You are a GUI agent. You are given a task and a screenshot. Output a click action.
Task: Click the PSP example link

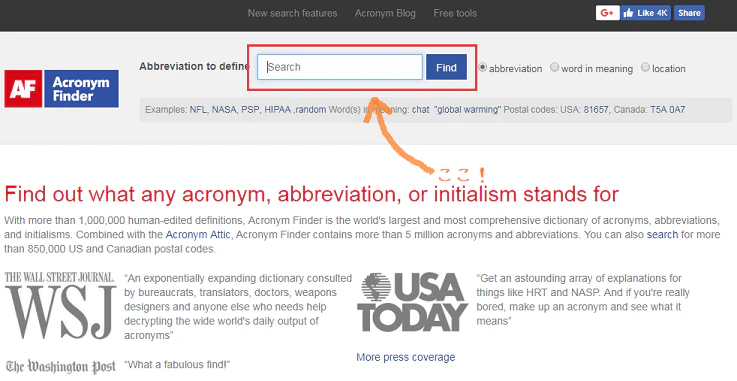click(250, 110)
